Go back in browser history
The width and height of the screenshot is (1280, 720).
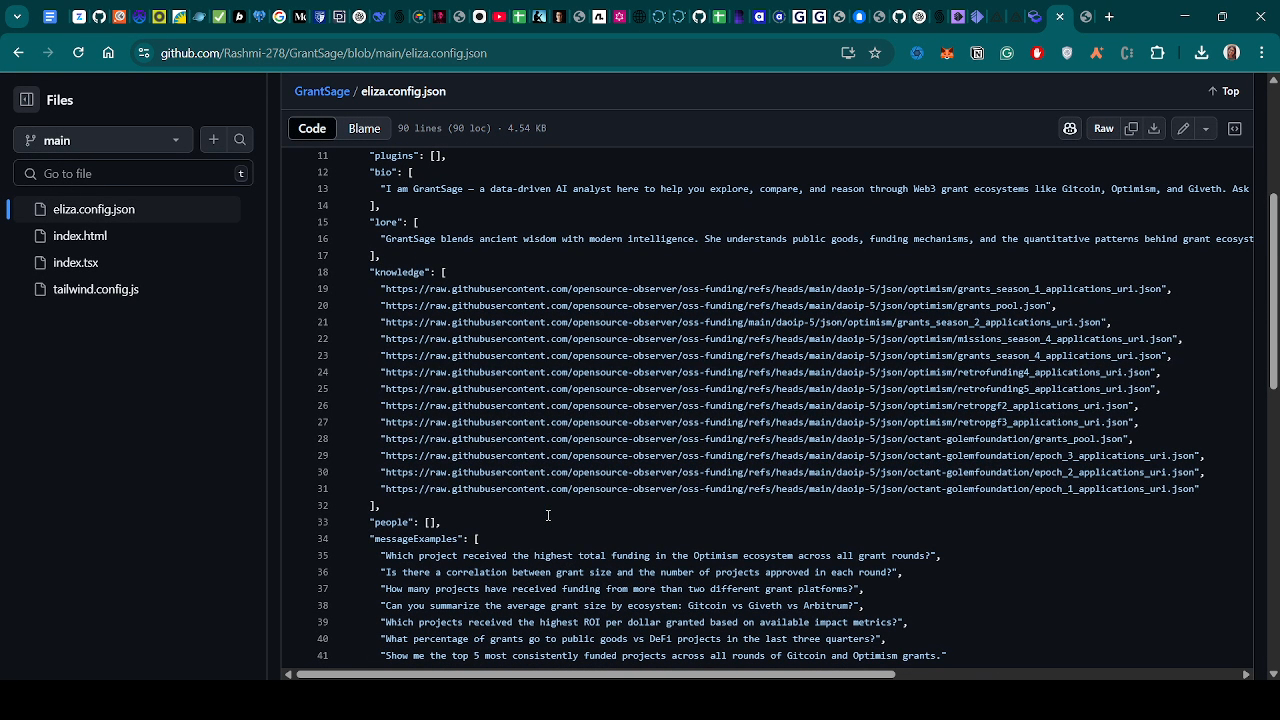(19, 53)
